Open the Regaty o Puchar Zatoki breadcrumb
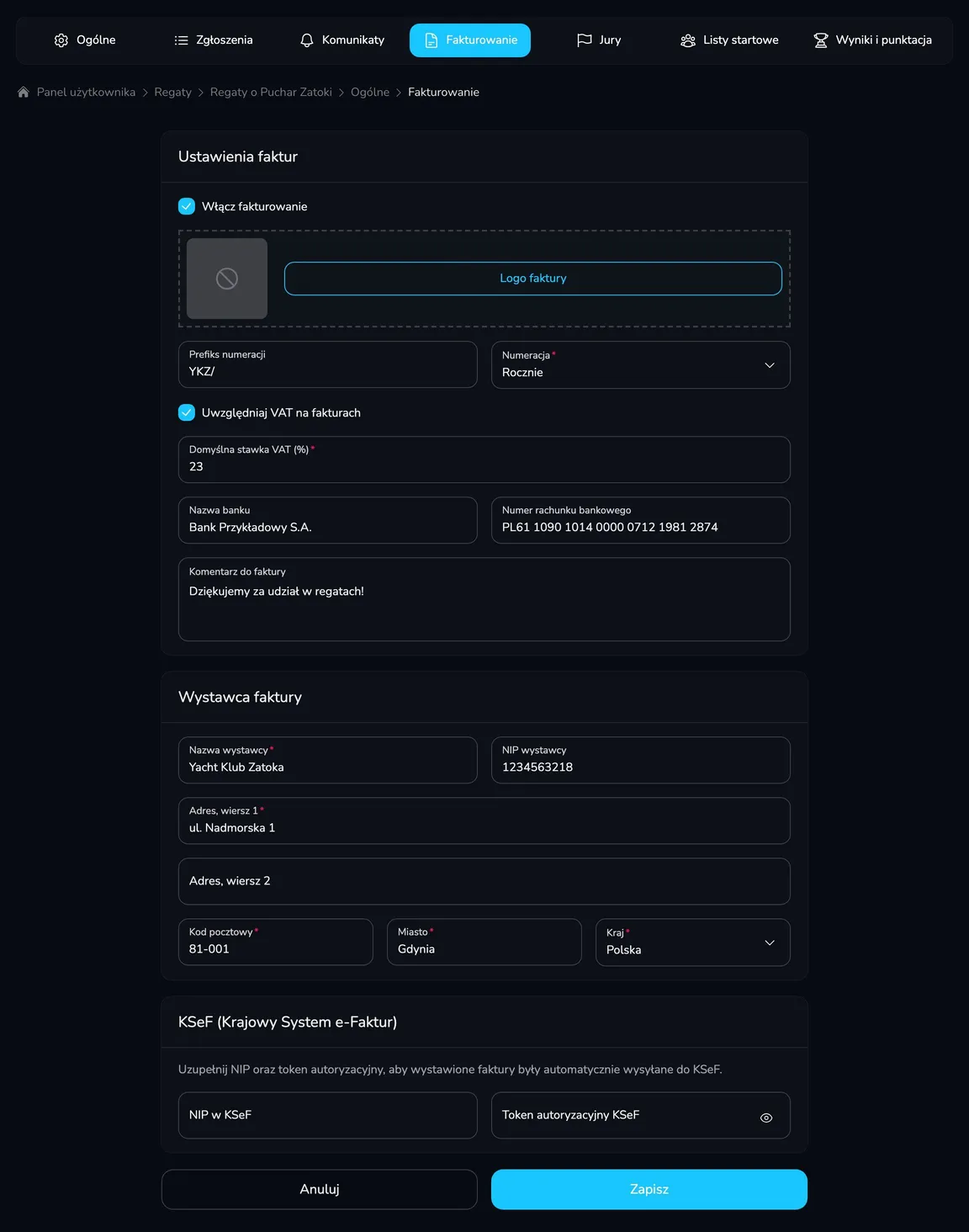The image size is (969, 1232). pos(271,93)
